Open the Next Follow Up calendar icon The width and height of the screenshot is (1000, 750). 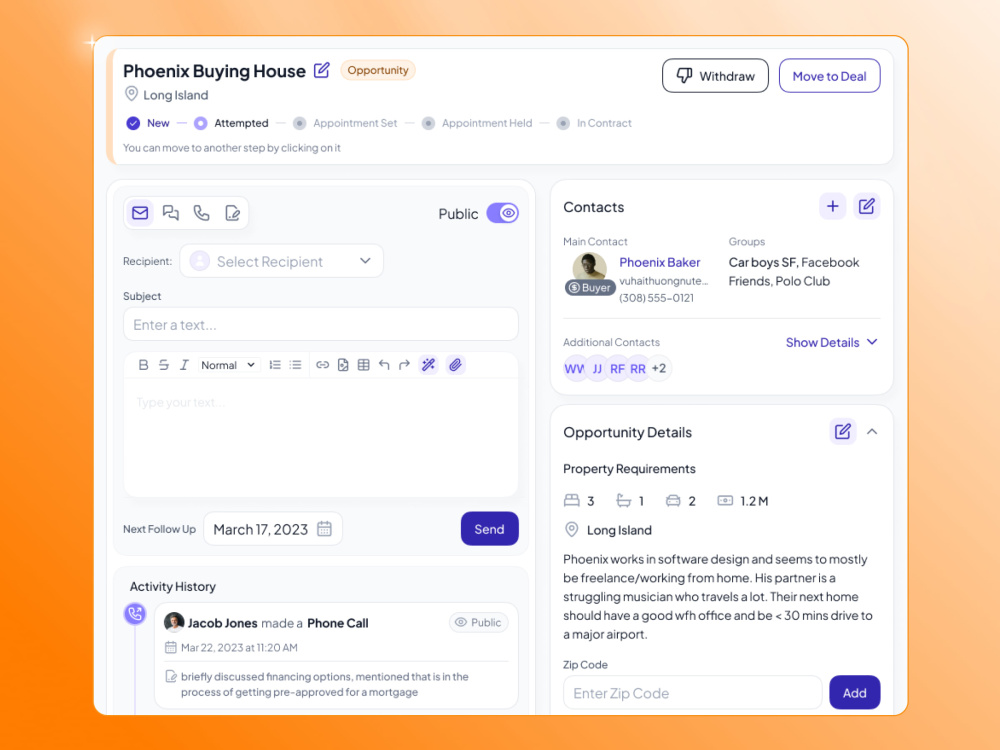point(325,529)
